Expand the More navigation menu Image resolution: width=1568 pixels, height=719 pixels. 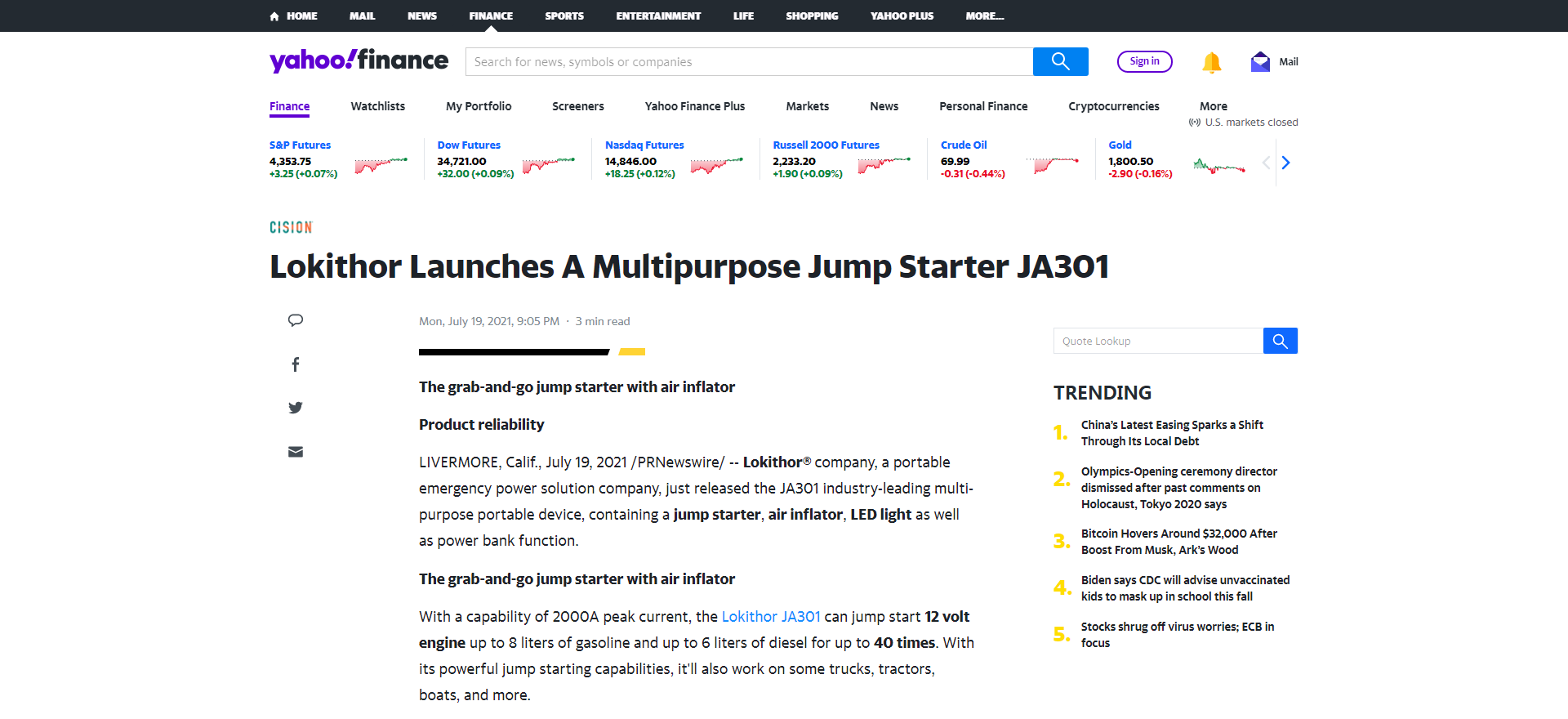[x=1213, y=106]
